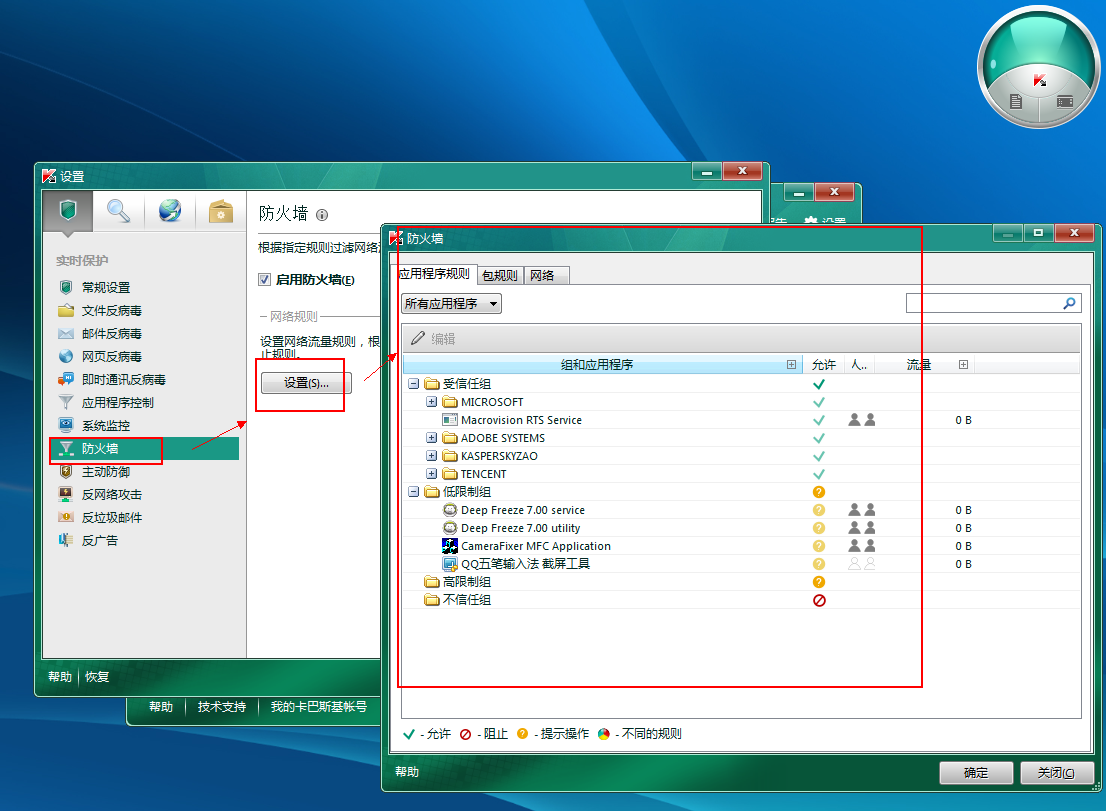Click the Kaspersky logo on desktop gadget
Screen dimensions: 1106x811
tap(1040, 80)
